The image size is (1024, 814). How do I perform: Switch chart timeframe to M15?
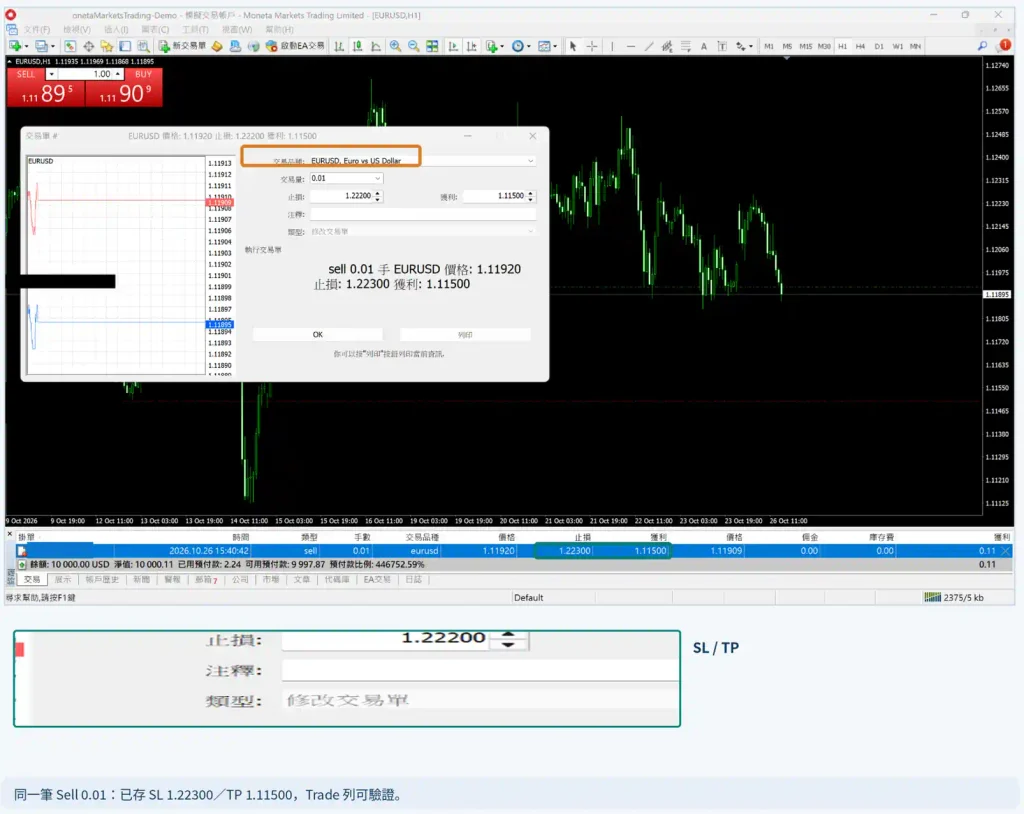pyautogui.click(x=805, y=46)
